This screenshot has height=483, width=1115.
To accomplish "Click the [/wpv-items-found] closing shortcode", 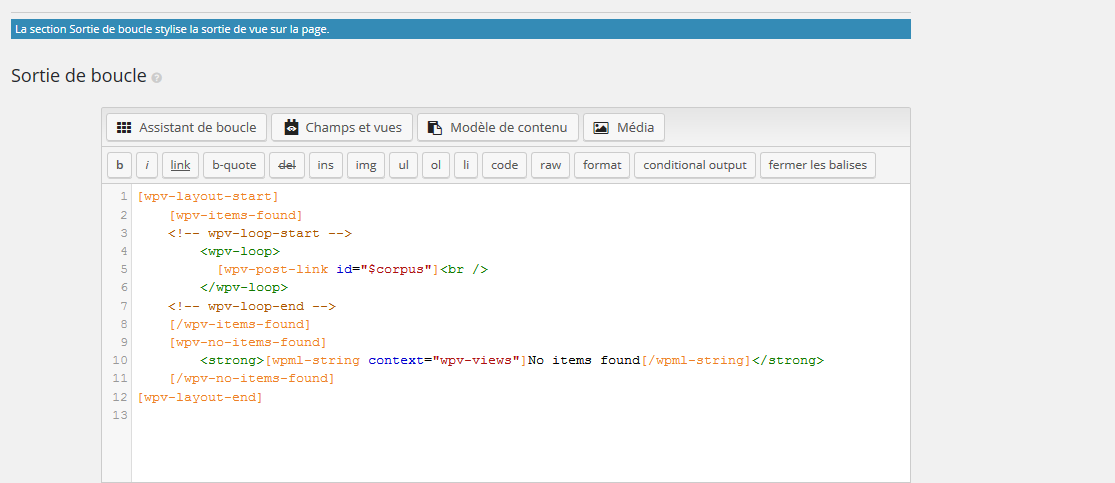I will point(240,324).
